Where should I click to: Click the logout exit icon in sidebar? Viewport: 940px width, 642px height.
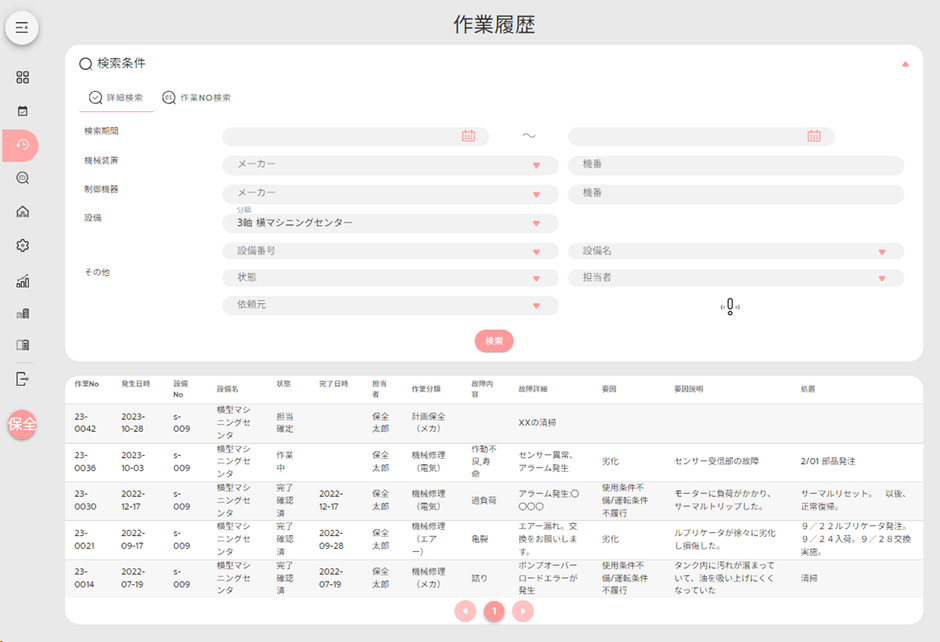22,378
